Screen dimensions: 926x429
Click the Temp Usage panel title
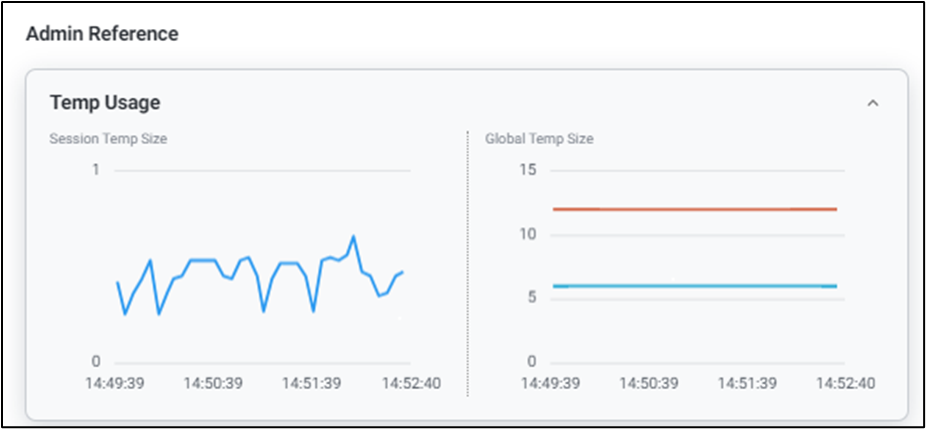click(x=105, y=102)
